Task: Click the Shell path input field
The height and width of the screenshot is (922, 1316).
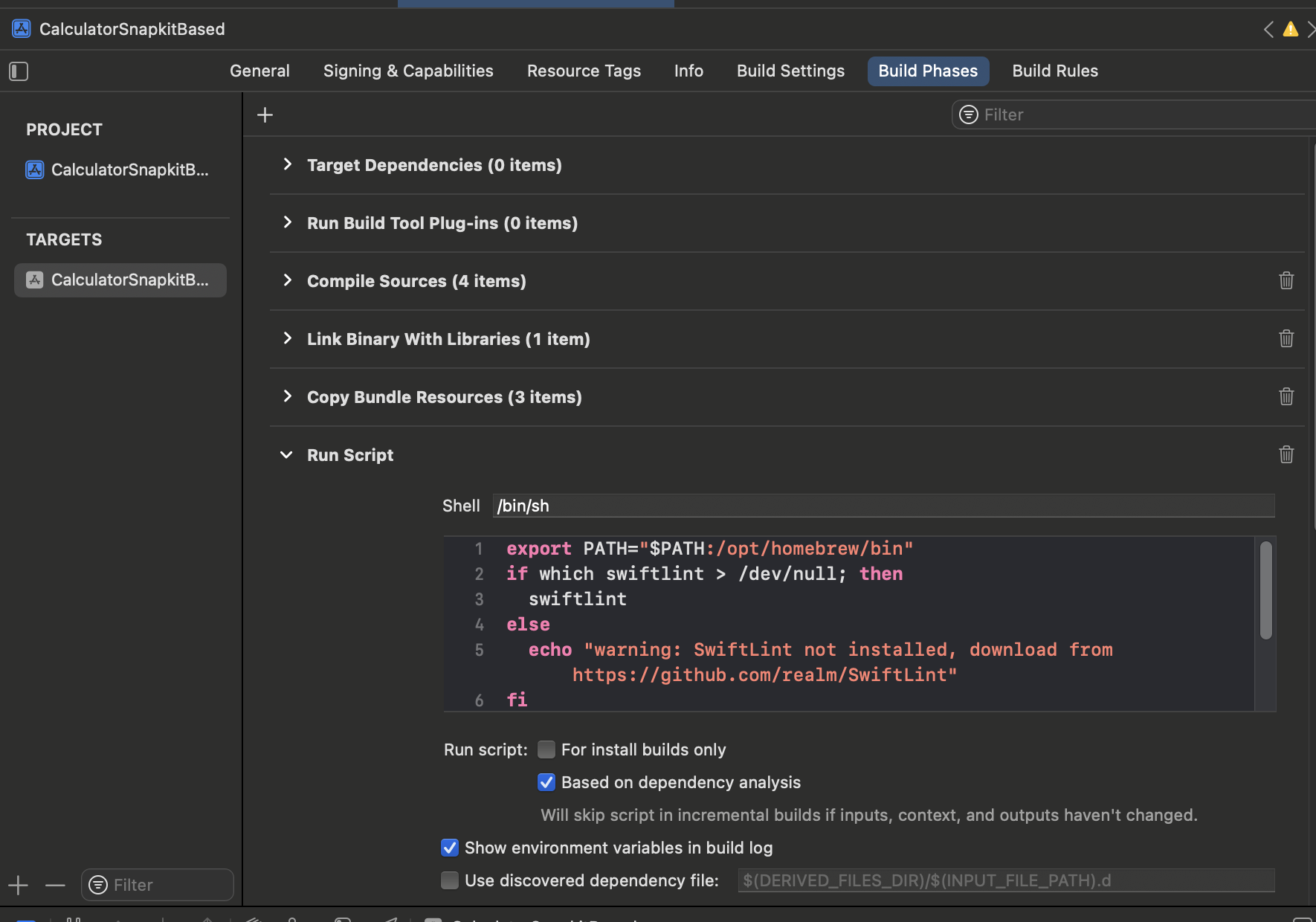Action: coord(883,506)
